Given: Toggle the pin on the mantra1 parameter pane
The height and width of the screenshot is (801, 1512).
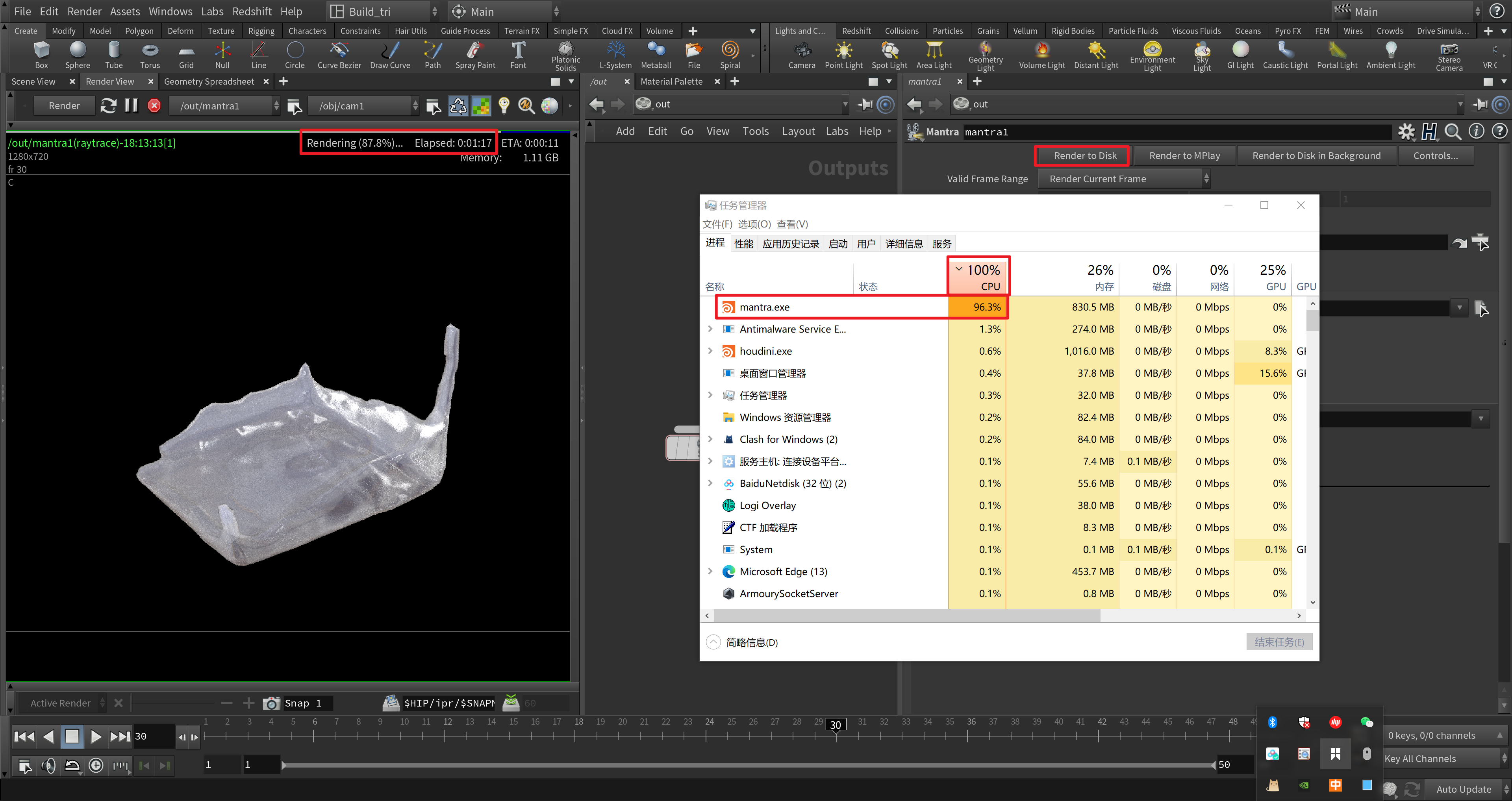Looking at the screenshot, I should (1480, 104).
